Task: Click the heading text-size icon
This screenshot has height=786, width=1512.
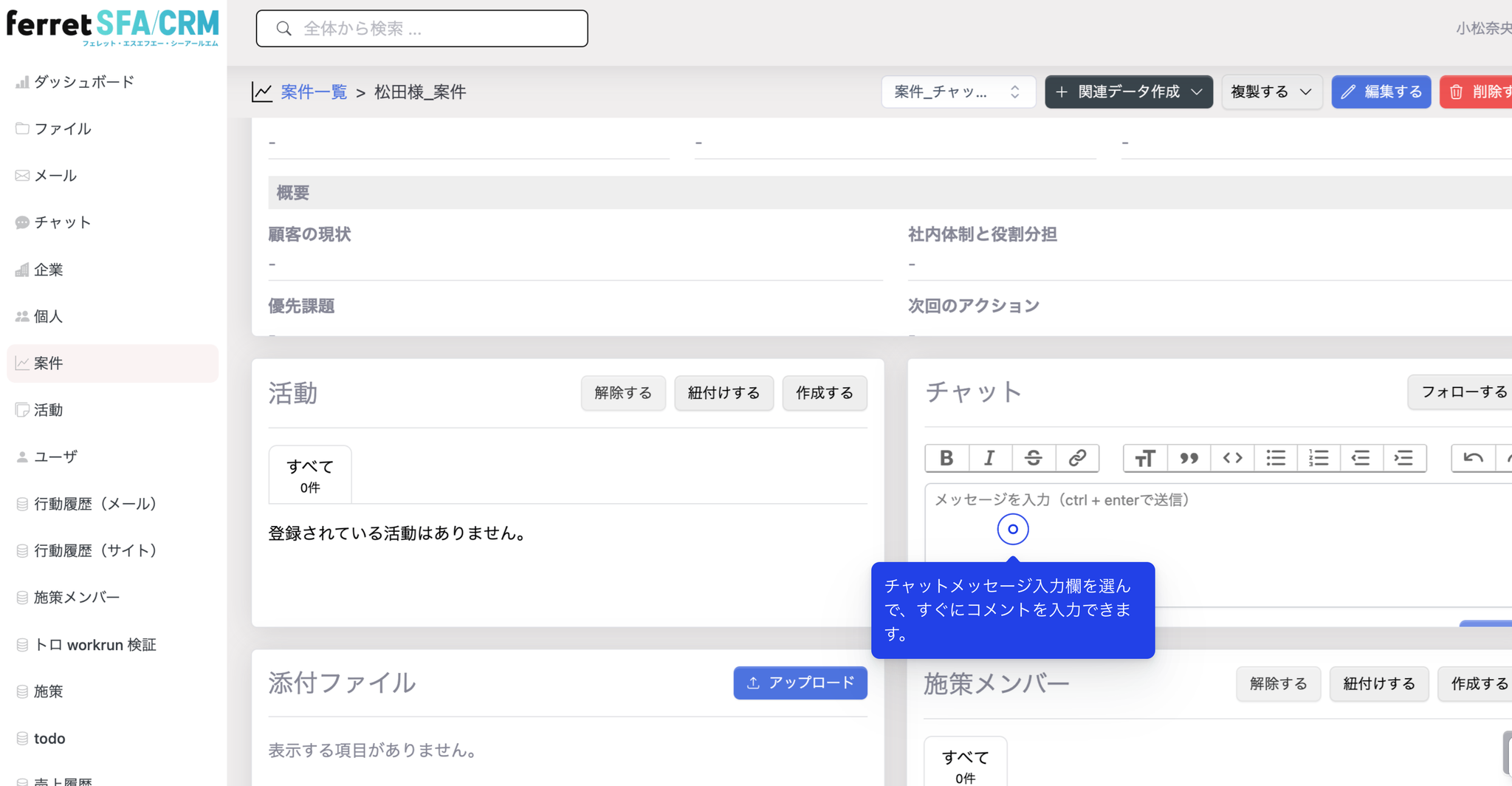Action: click(1145, 458)
